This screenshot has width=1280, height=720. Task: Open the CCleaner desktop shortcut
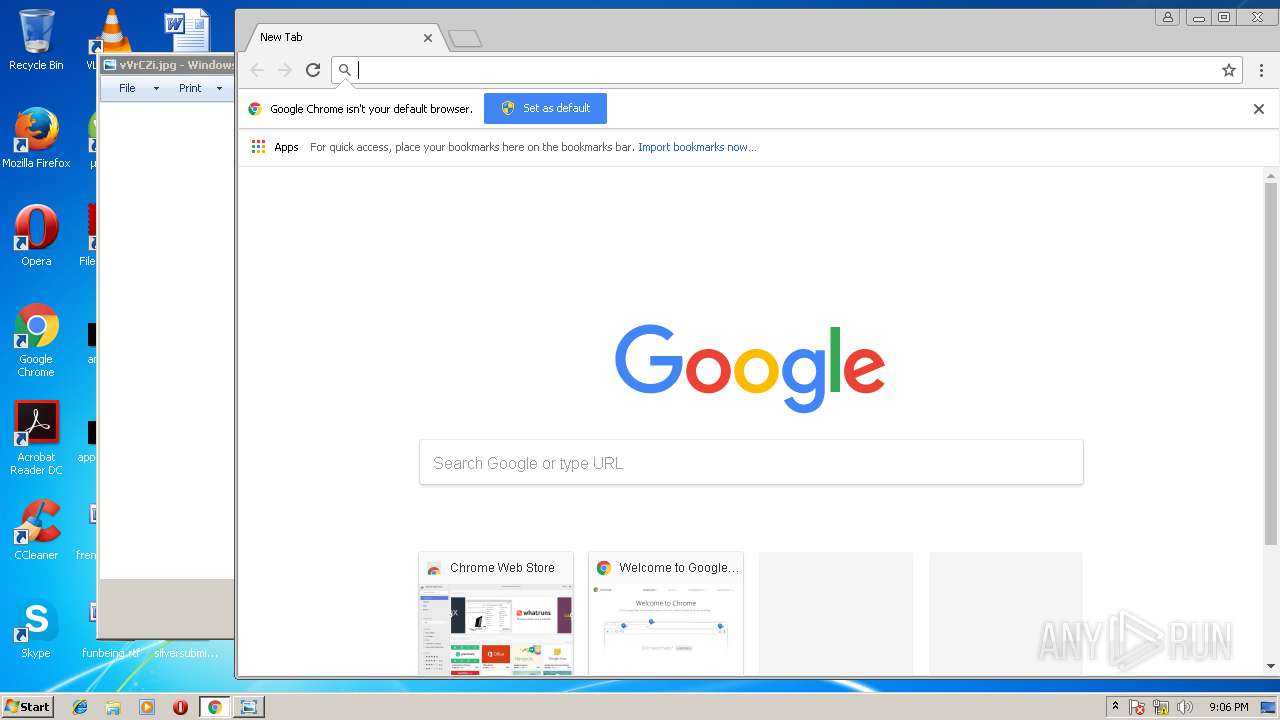tap(36, 530)
